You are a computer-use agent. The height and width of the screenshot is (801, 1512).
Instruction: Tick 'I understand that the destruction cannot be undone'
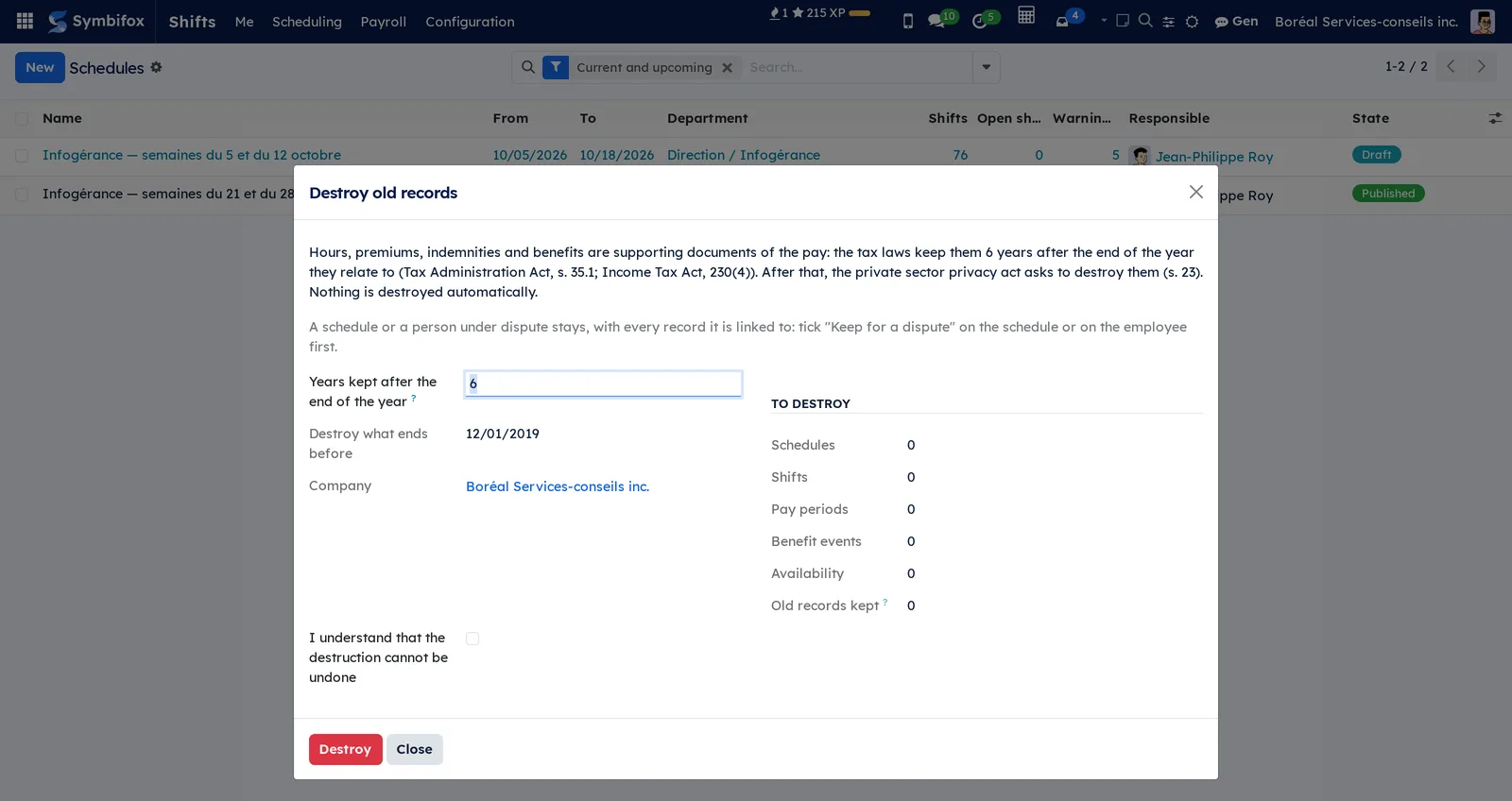tap(472, 639)
